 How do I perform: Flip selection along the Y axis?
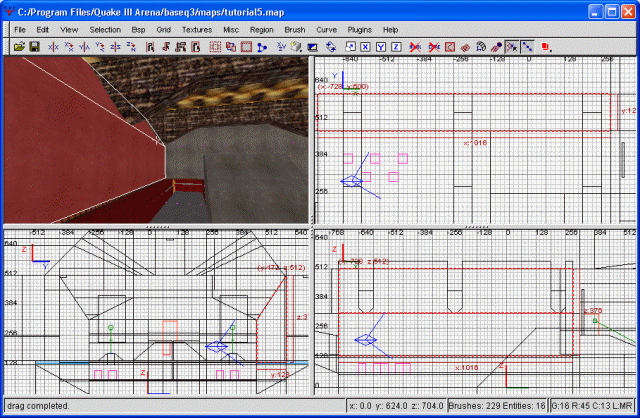point(84,47)
